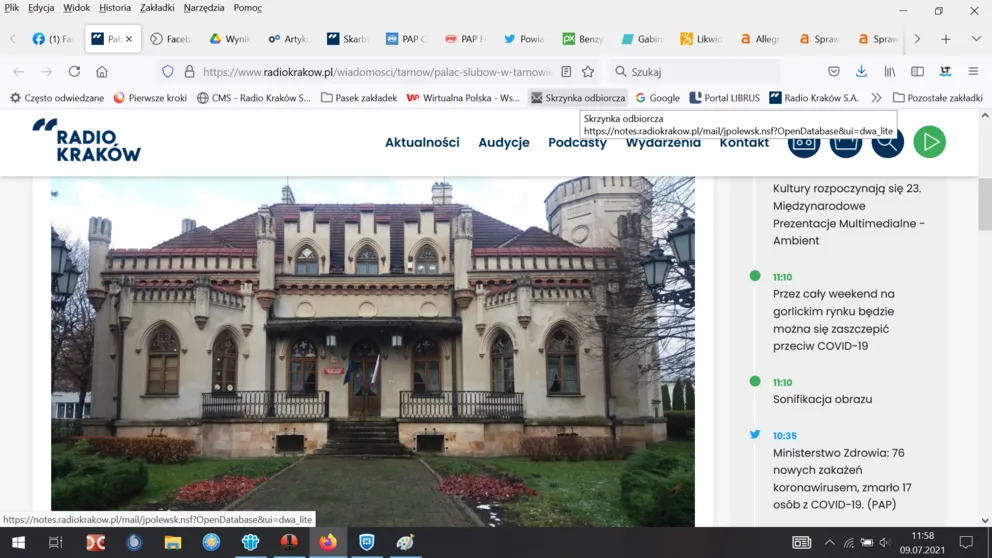The height and width of the screenshot is (558, 992).
Task: Open the Narzędzia menu
Action: tap(204, 8)
